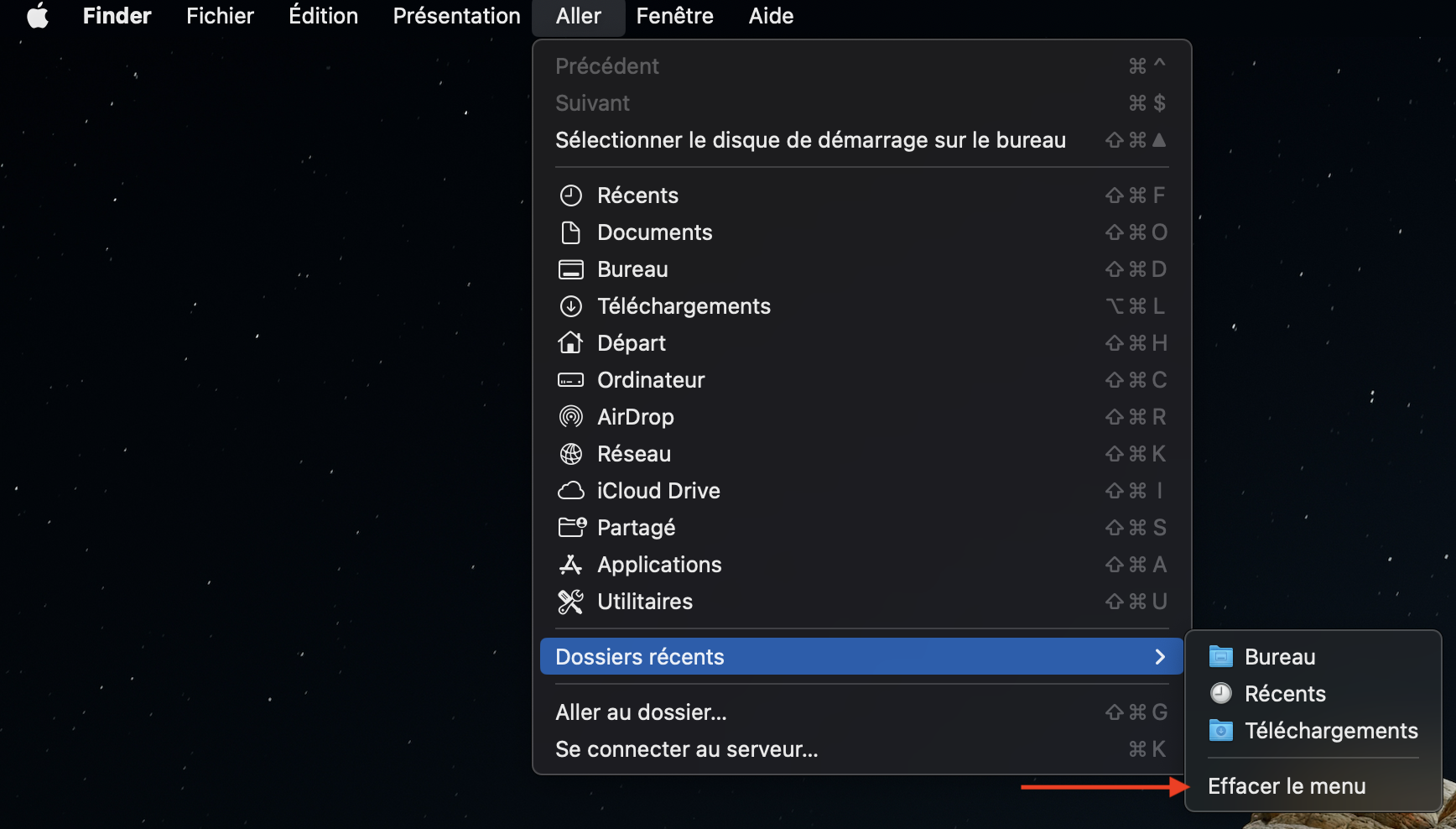Open the Présentation menu
This screenshot has height=829, width=1456.
456,16
